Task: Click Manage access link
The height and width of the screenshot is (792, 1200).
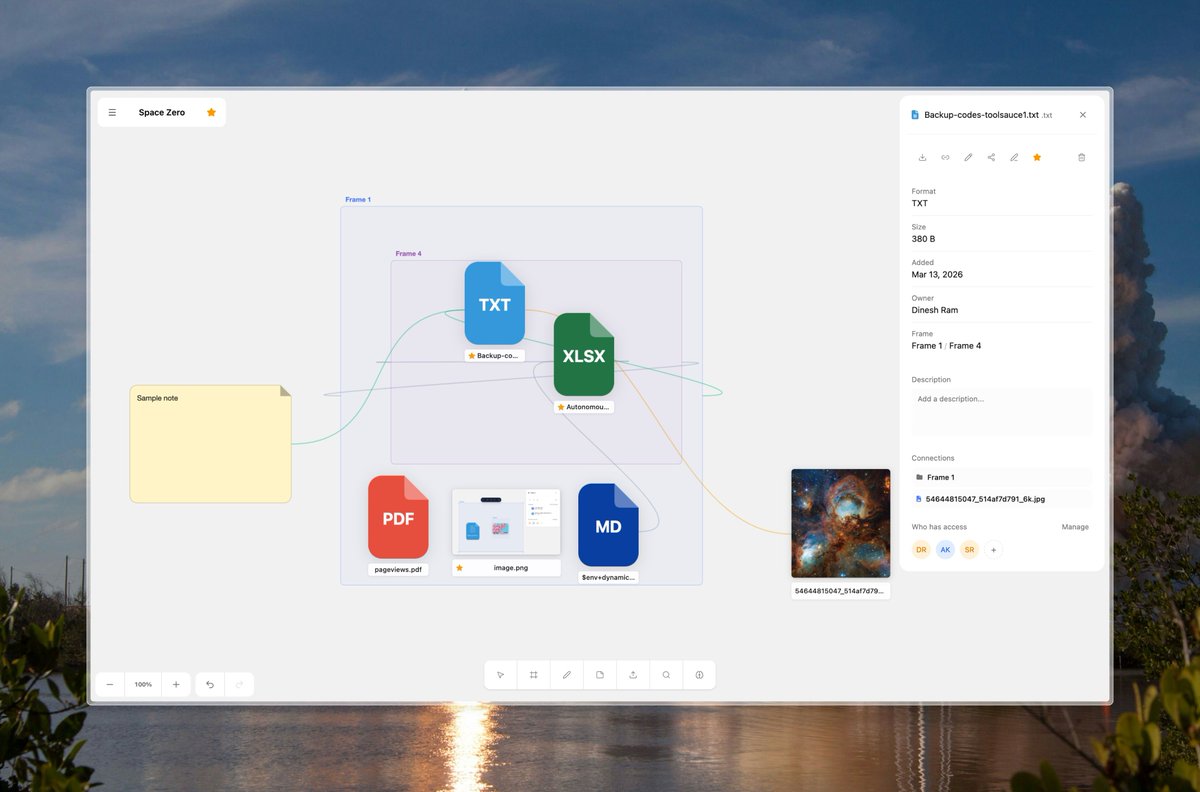Action: click(1075, 527)
